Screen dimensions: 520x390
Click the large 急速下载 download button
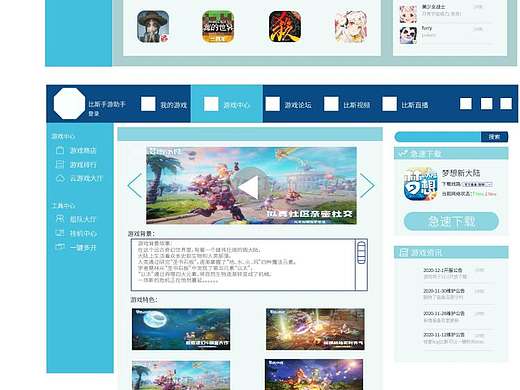click(x=451, y=221)
